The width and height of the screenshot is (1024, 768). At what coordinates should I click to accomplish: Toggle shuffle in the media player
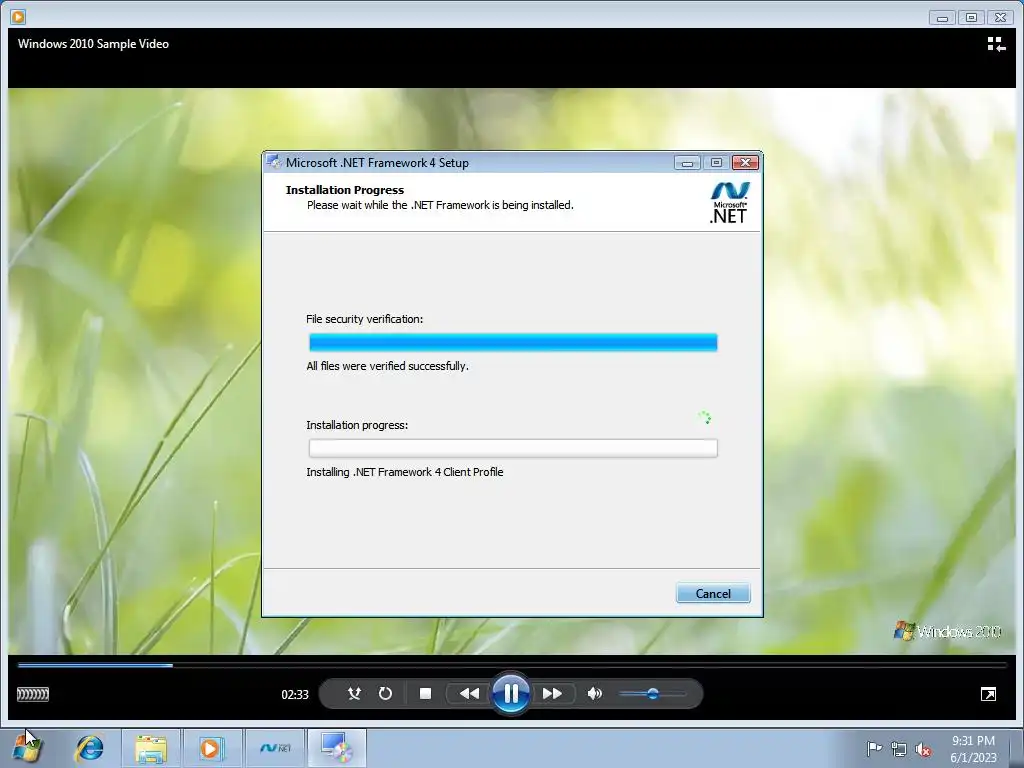(354, 694)
